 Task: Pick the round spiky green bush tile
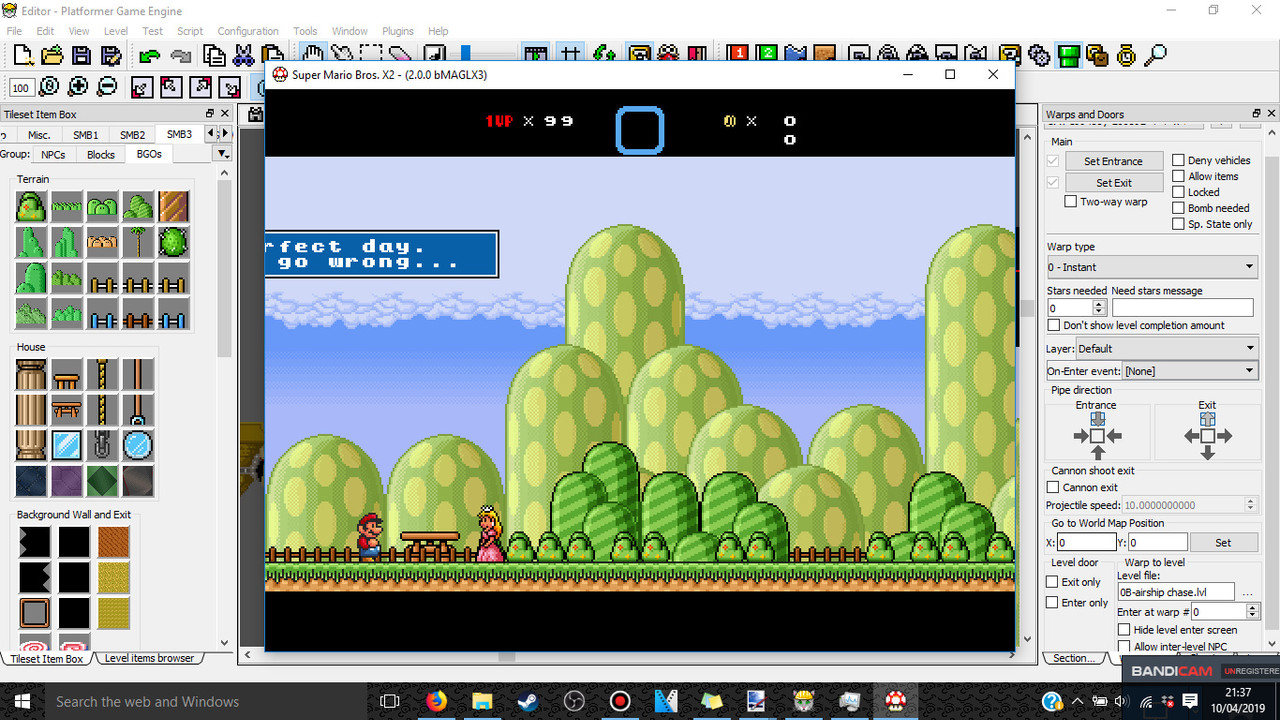point(173,242)
